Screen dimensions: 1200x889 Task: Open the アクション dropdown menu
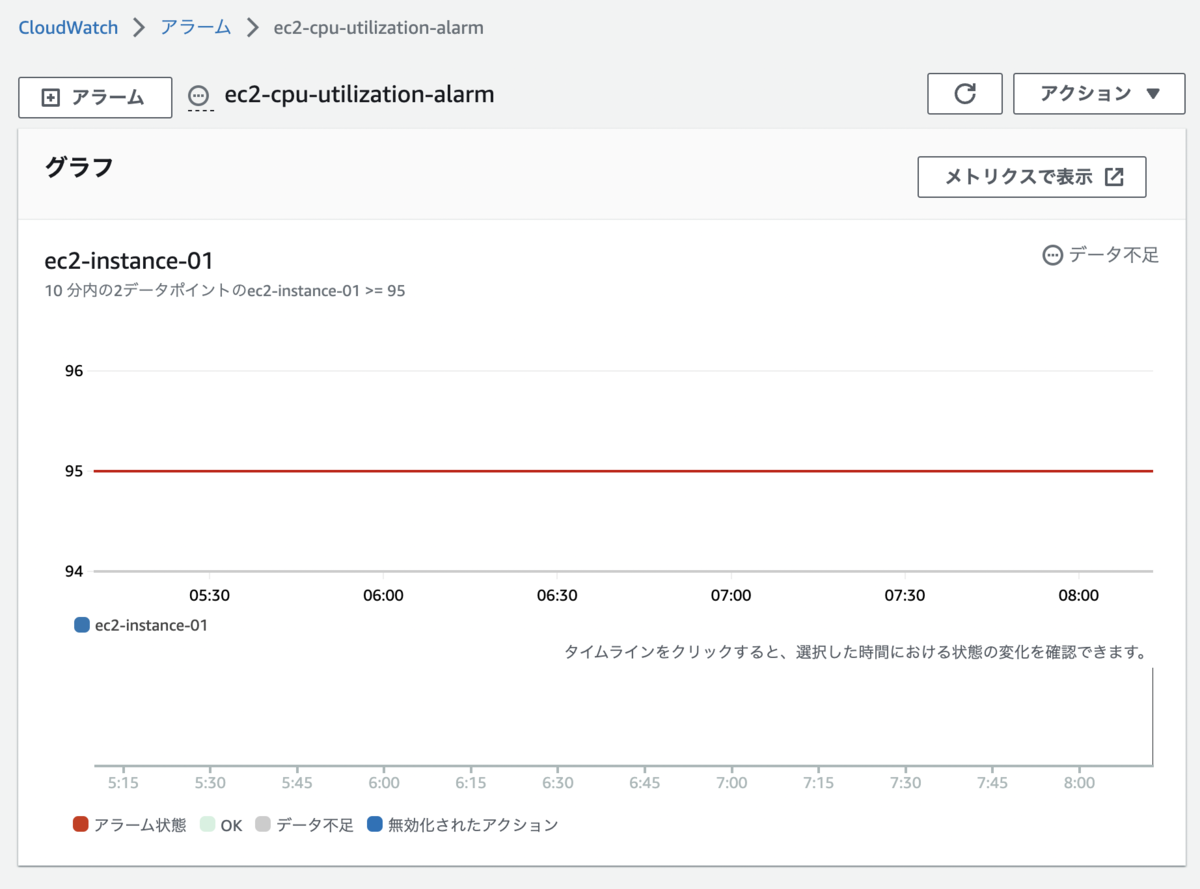click(1099, 94)
